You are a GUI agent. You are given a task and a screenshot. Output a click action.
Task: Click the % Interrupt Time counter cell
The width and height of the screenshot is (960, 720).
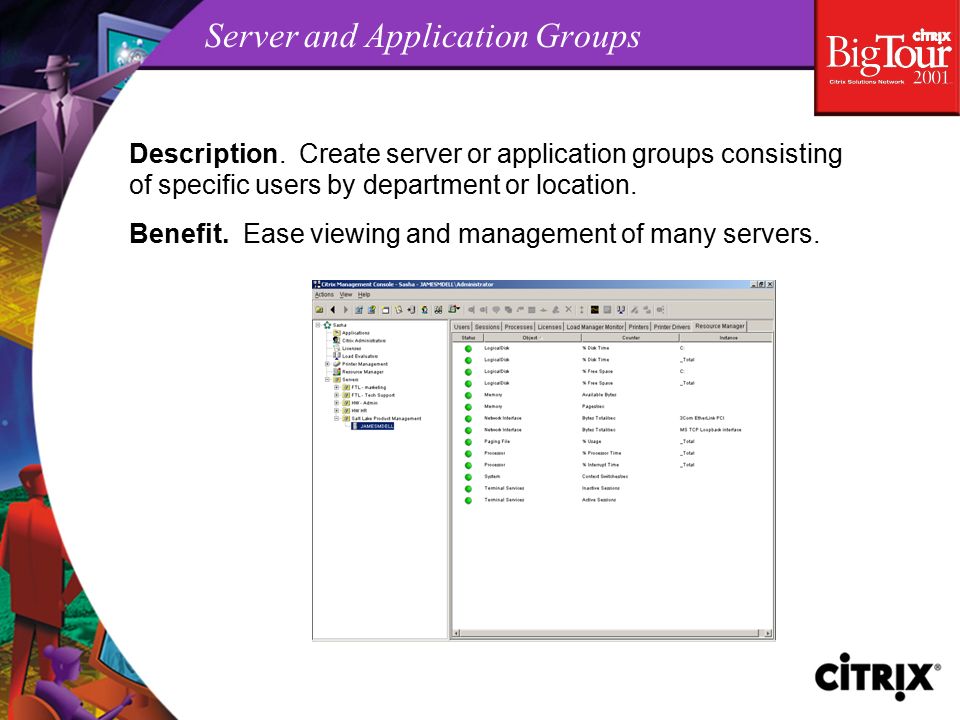(601, 465)
